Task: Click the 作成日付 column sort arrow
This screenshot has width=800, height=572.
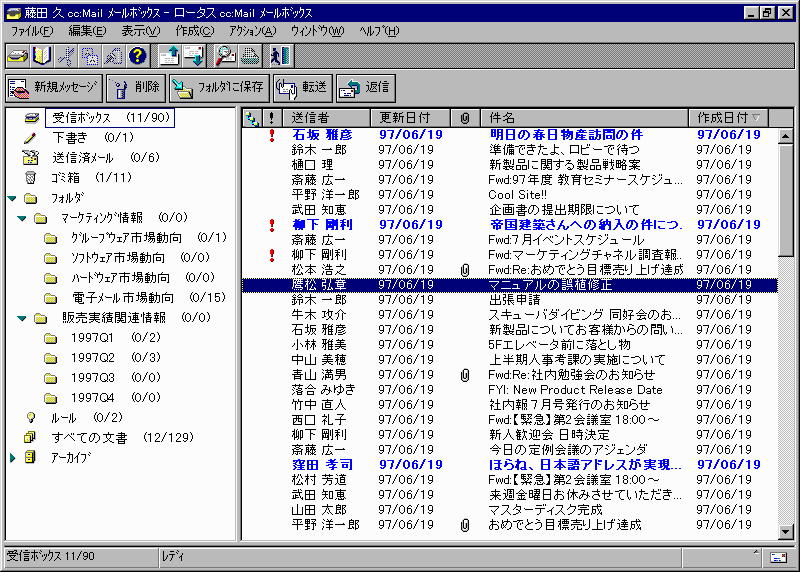Action: pos(756,118)
